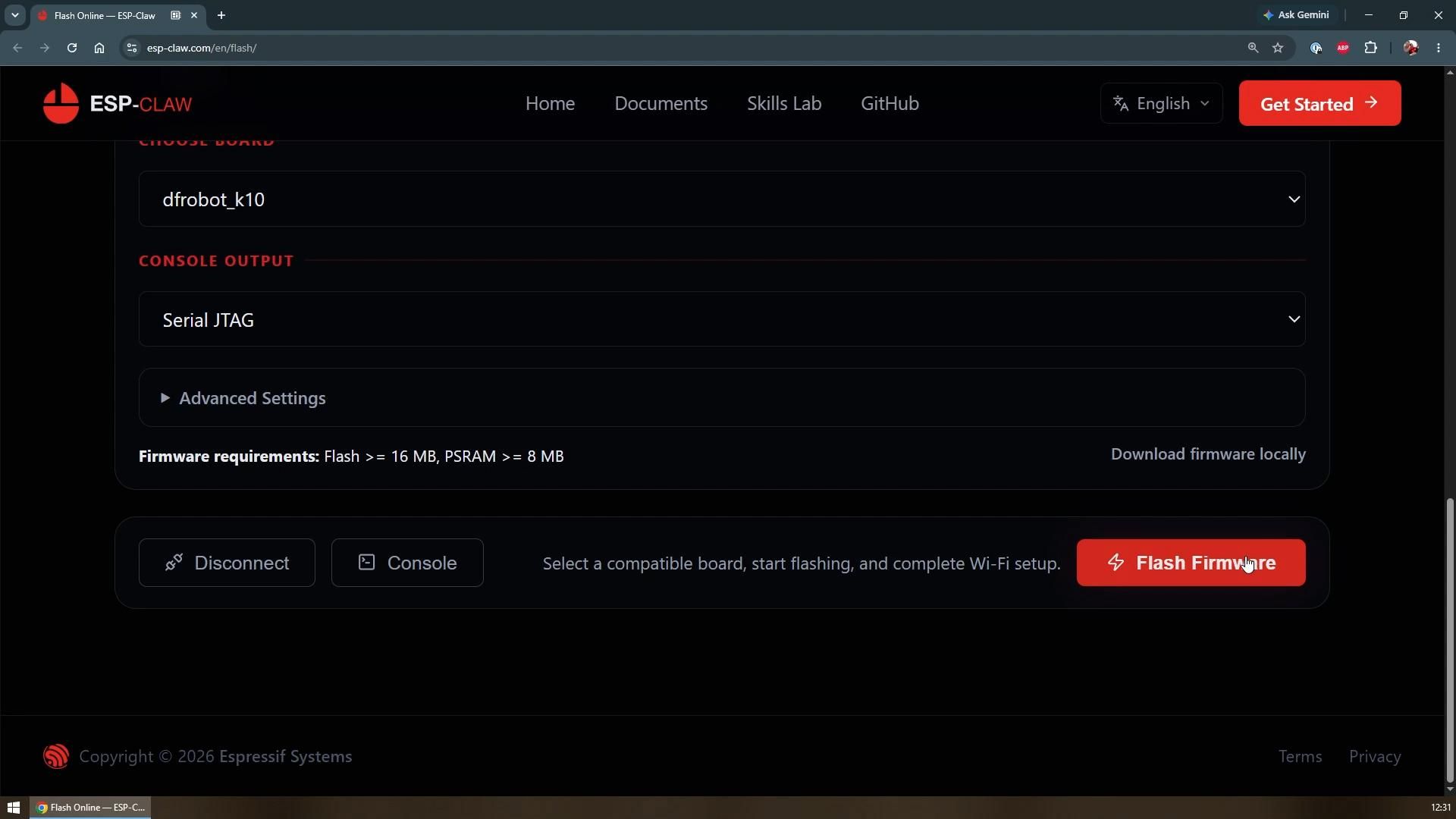Click the ABP extension icon
This screenshot has height=819, width=1456.
point(1343,48)
